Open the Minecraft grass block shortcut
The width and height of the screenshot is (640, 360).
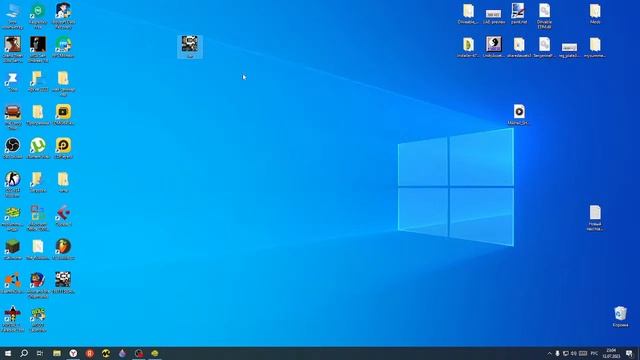pos(13,249)
